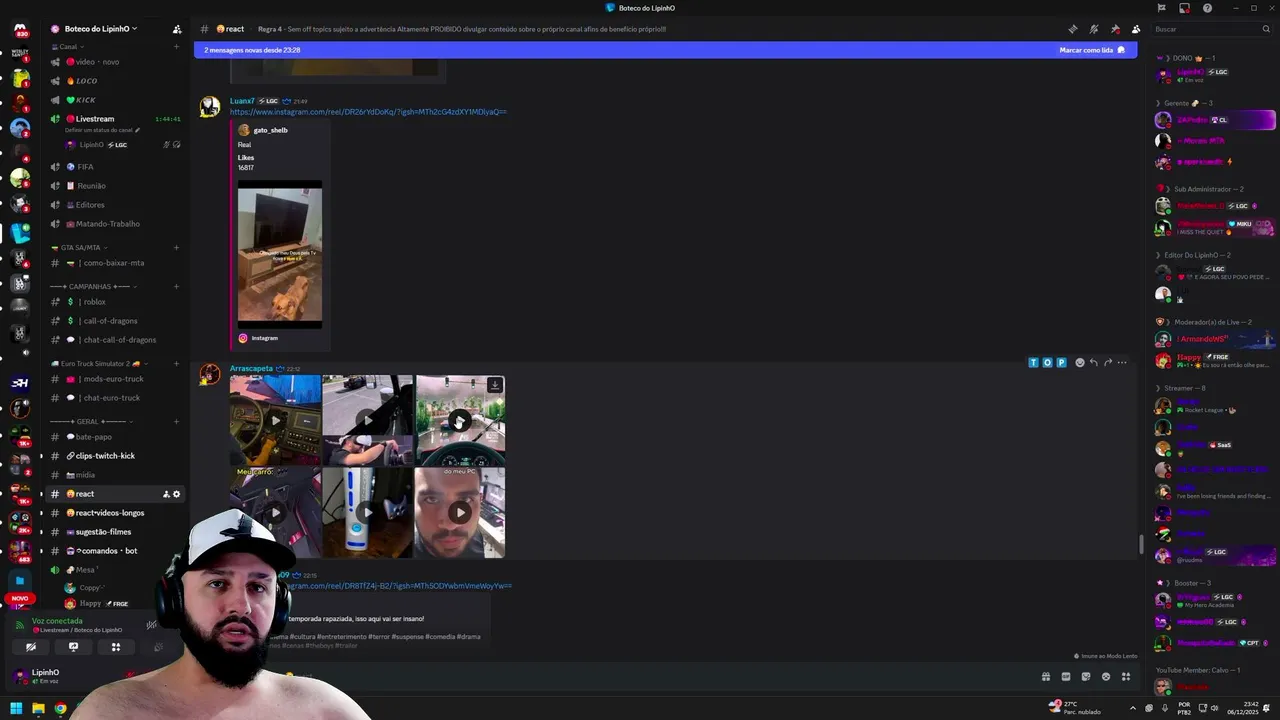Collapse the Euro Truck Simulator 2 category
The image size is (1280, 720).
pyautogui.click(x=100, y=363)
